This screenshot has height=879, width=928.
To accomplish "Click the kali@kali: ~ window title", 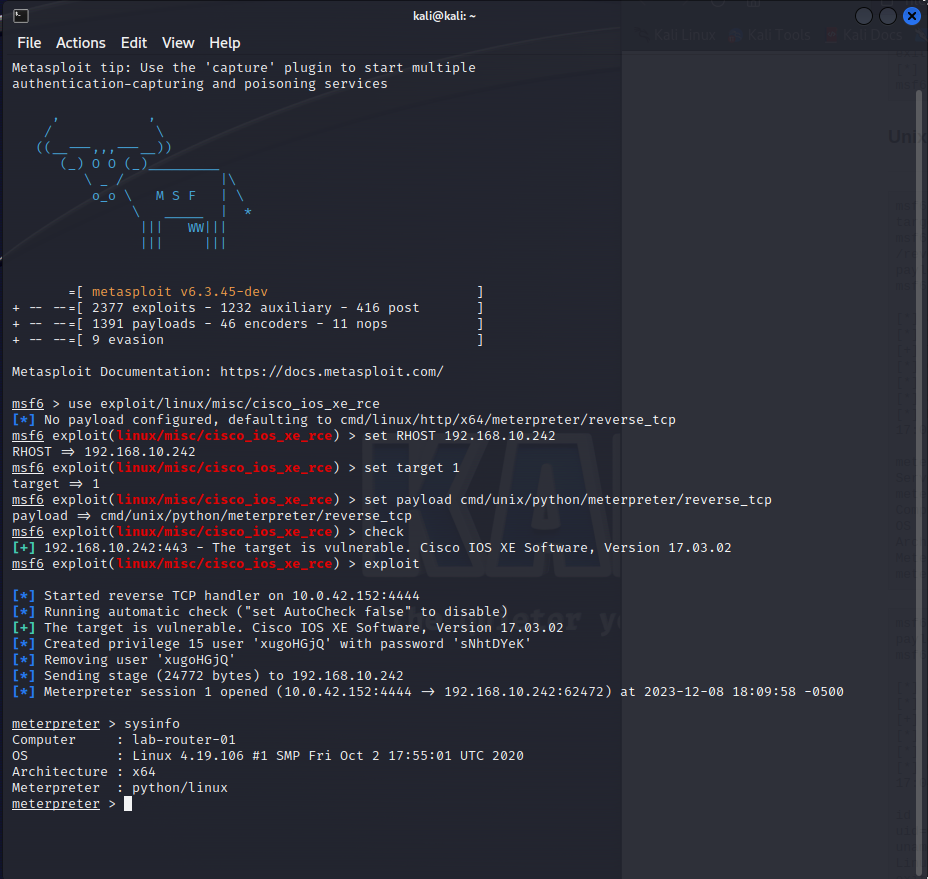I will point(444,16).
